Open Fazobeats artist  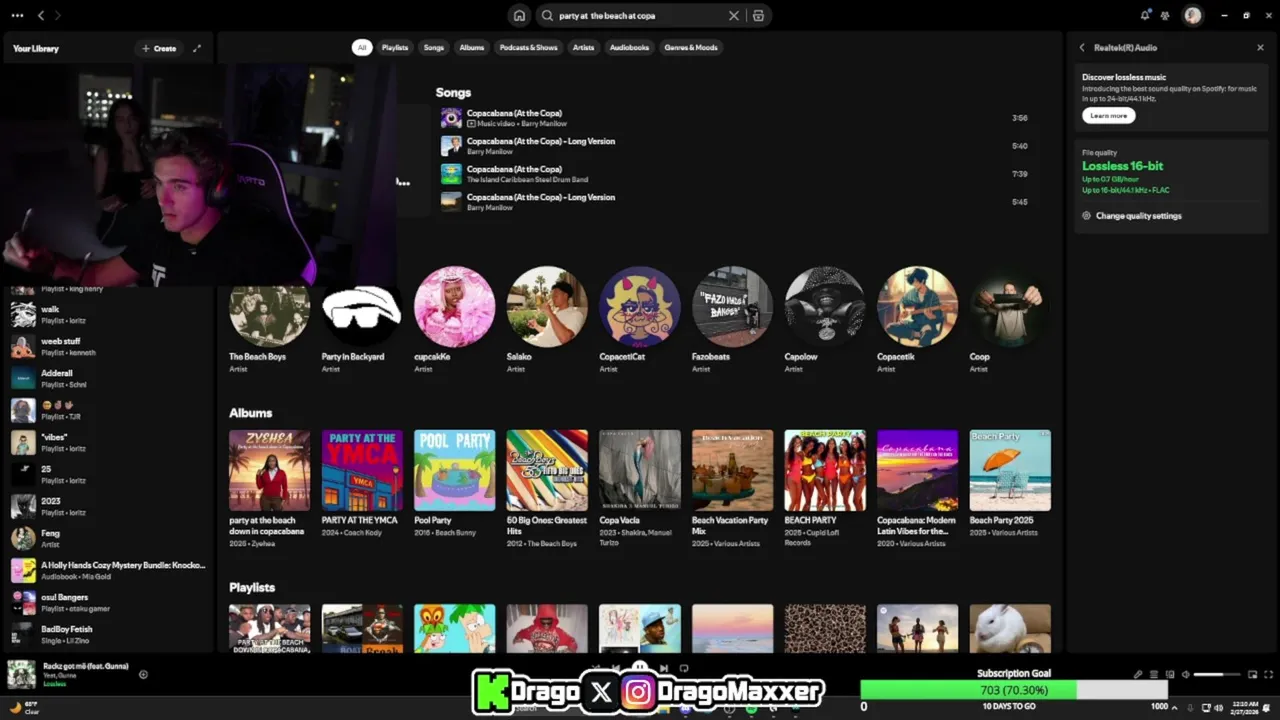(732, 319)
